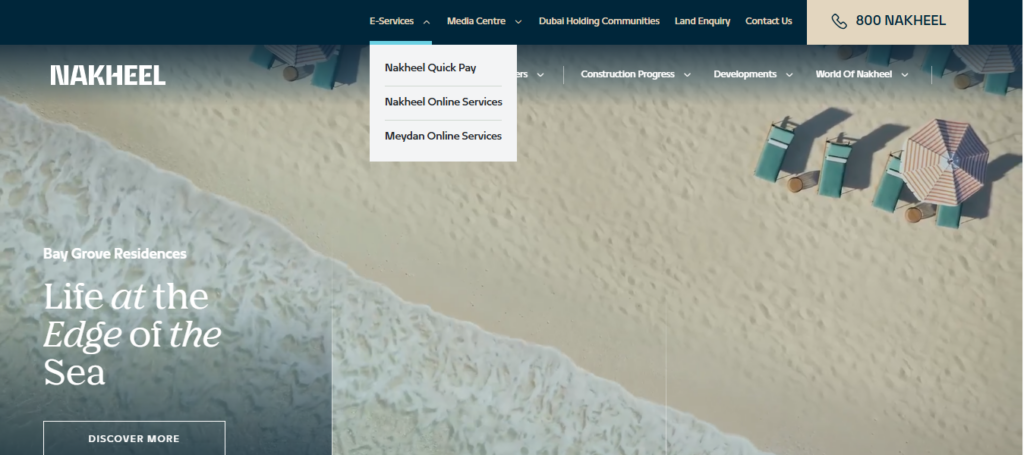Open the E-Services menu label
Image resolution: width=1024 pixels, height=455 pixels.
[x=391, y=21]
